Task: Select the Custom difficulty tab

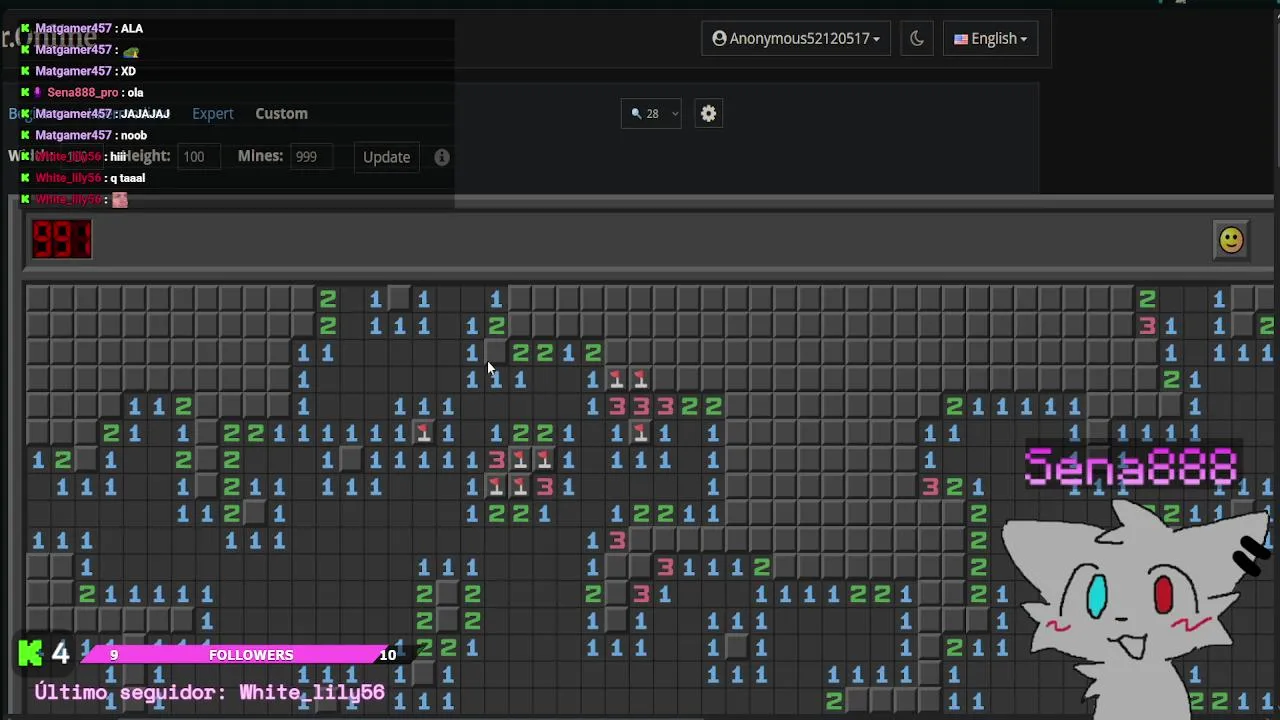Action: [x=281, y=114]
